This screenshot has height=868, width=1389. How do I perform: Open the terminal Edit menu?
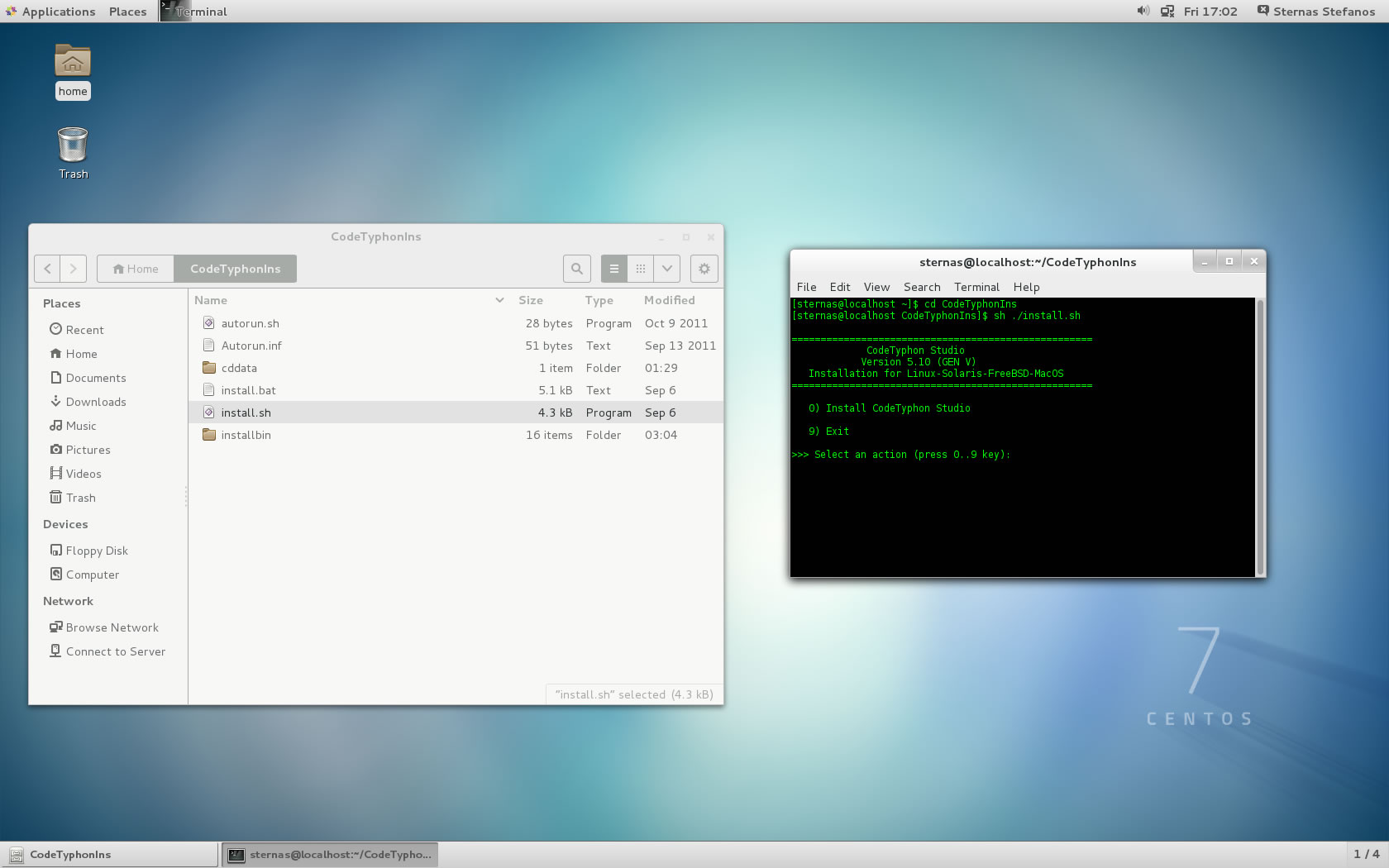coord(840,287)
